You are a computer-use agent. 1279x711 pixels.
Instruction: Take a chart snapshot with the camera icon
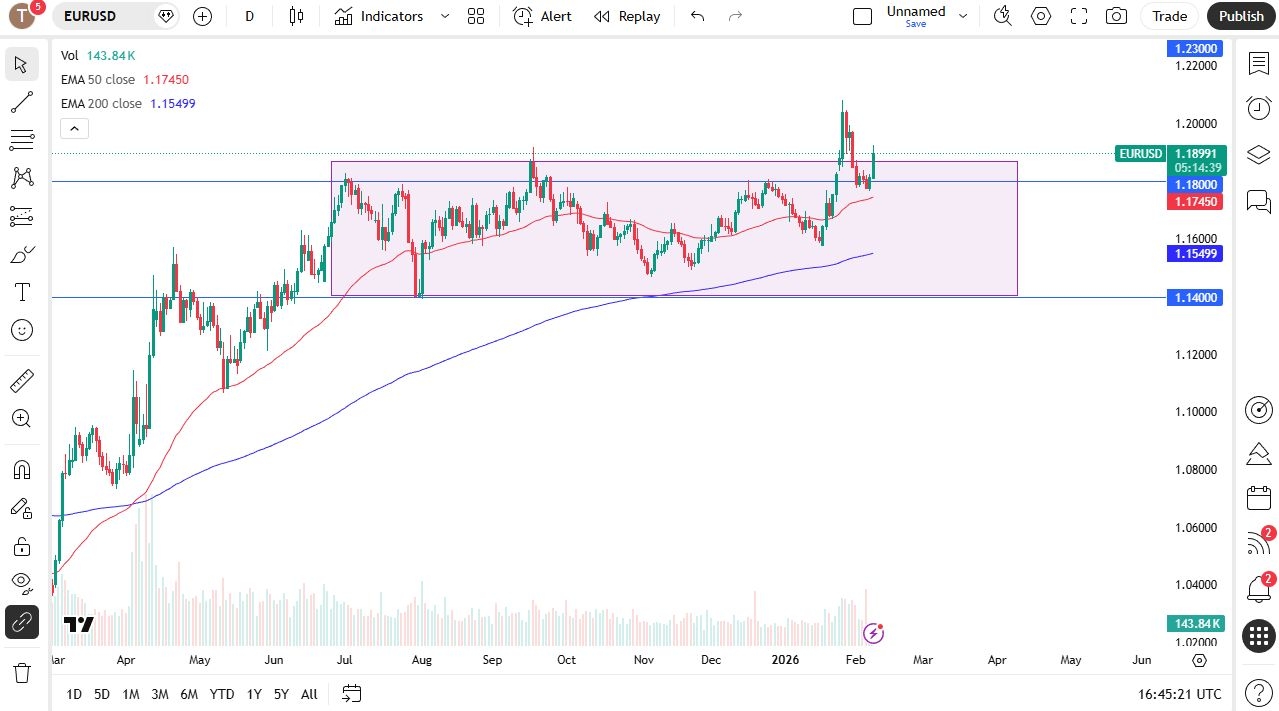(x=1115, y=16)
